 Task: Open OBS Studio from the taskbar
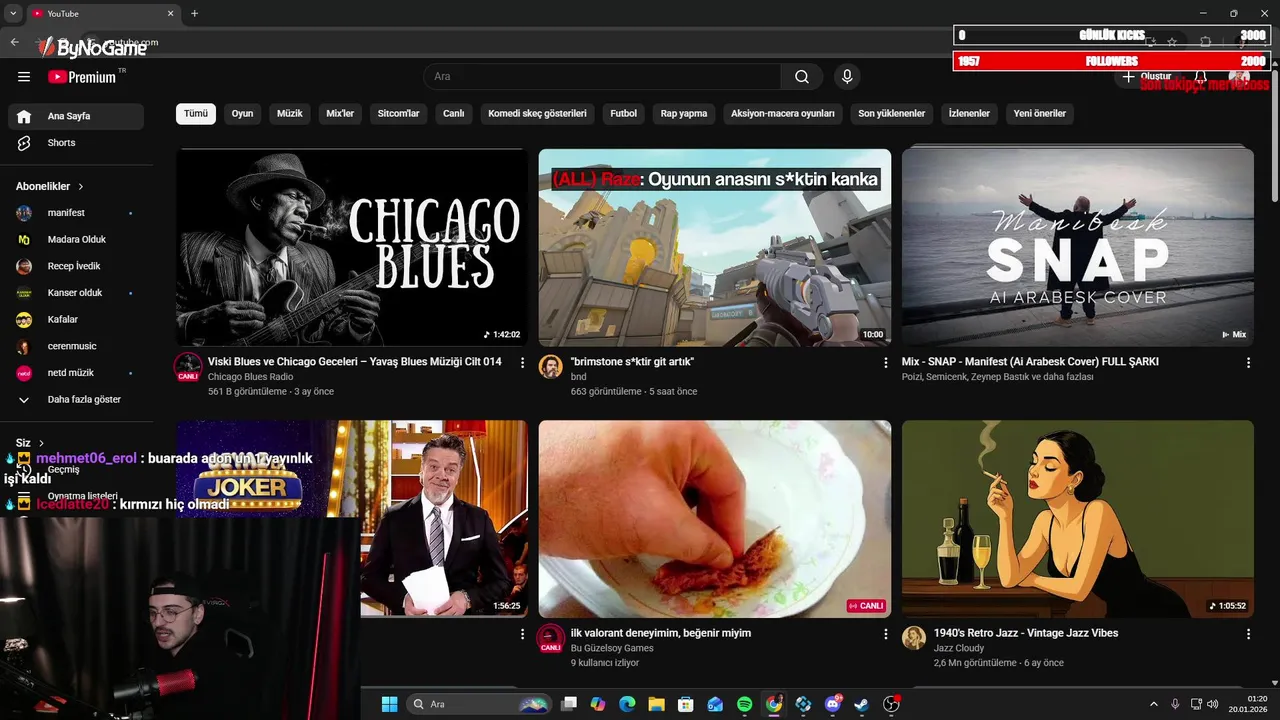891,704
